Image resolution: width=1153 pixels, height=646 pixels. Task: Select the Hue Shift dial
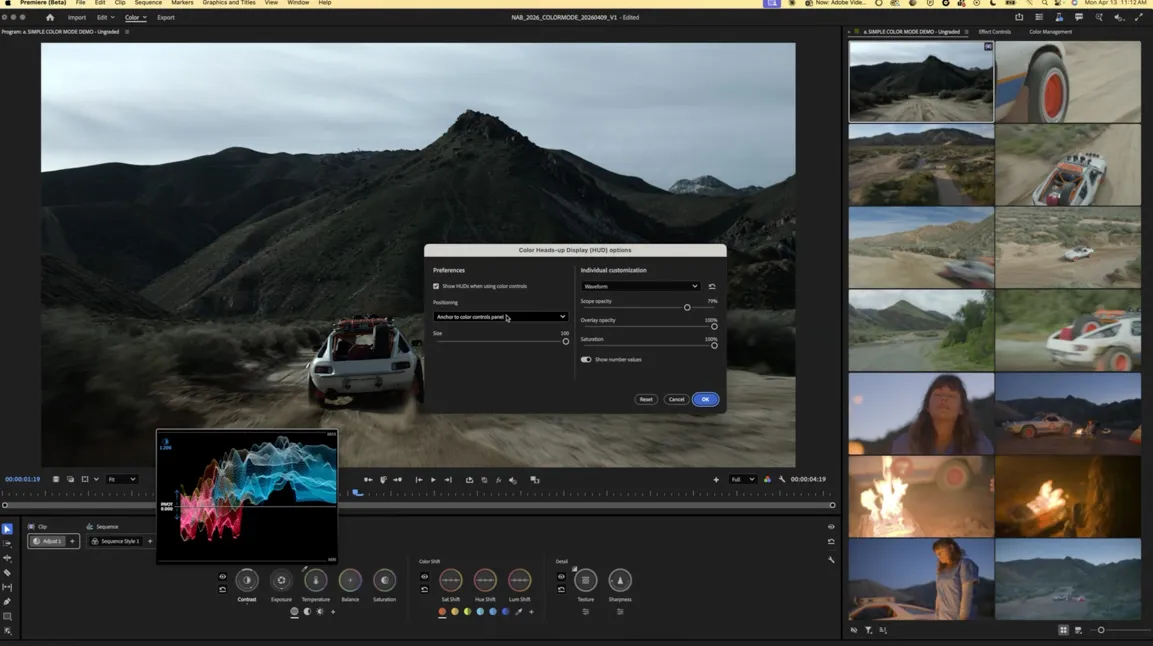click(485, 580)
